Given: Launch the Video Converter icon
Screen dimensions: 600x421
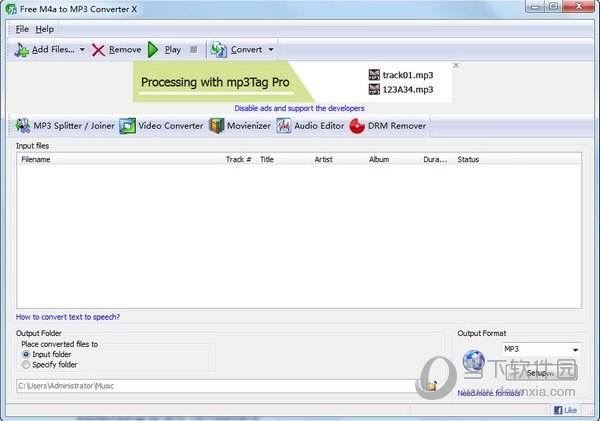Looking at the screenshot, I should tap(127, 126).
